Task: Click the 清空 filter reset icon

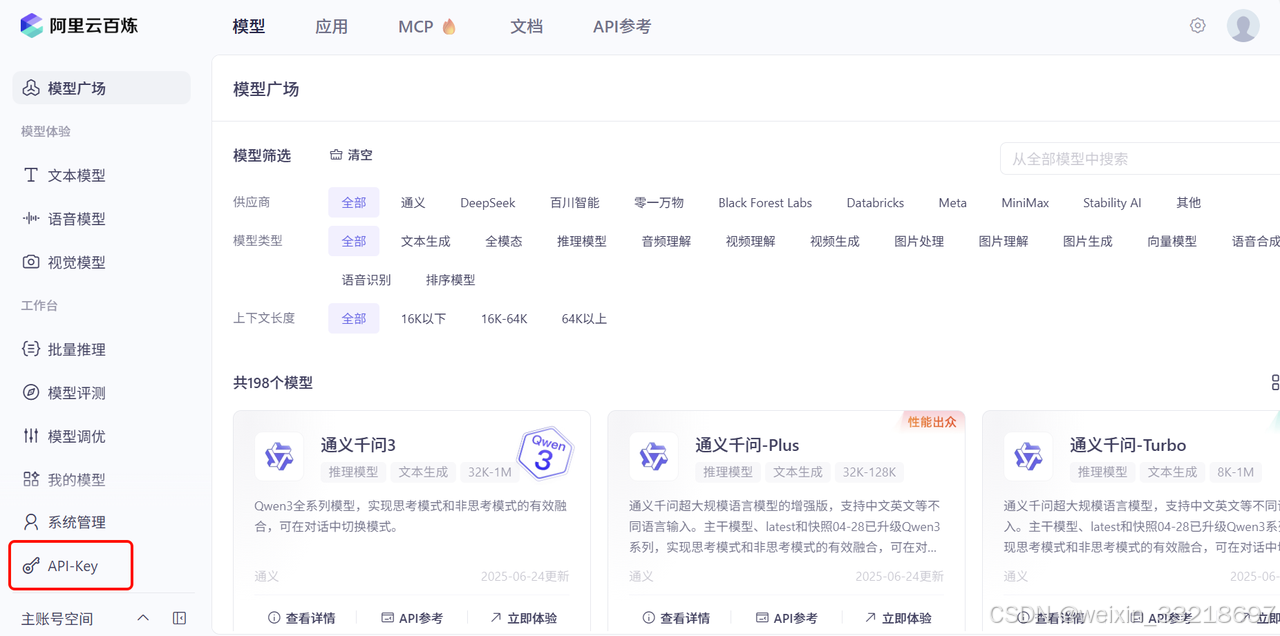Action: [336, 155]
